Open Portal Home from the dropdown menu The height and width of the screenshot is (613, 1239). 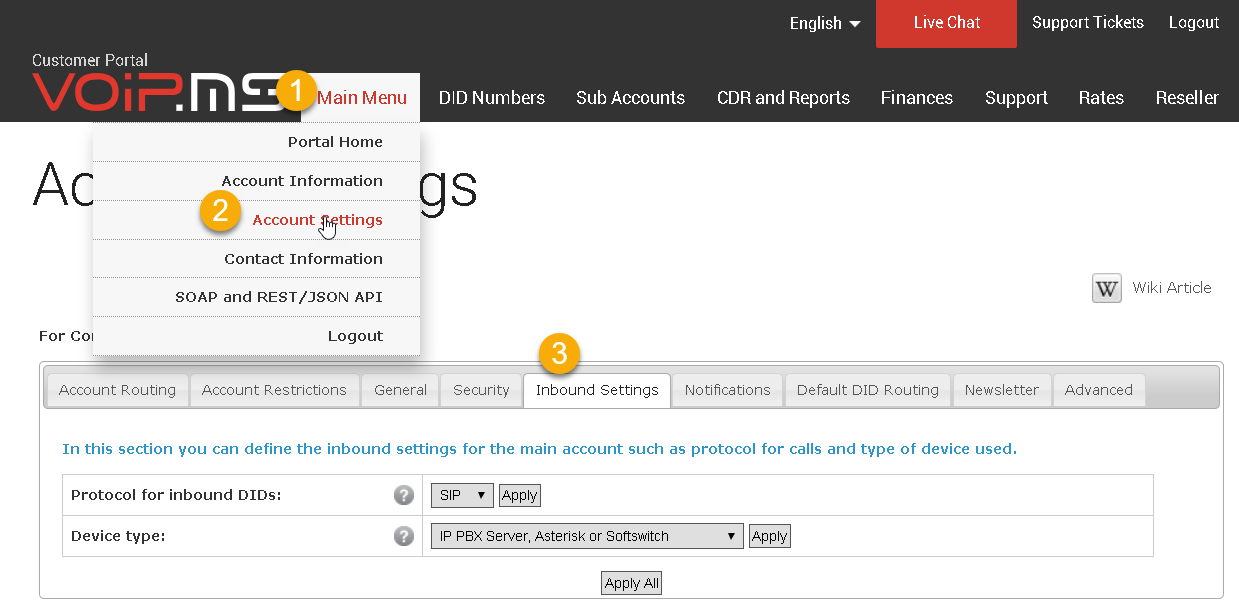point(335,142)
